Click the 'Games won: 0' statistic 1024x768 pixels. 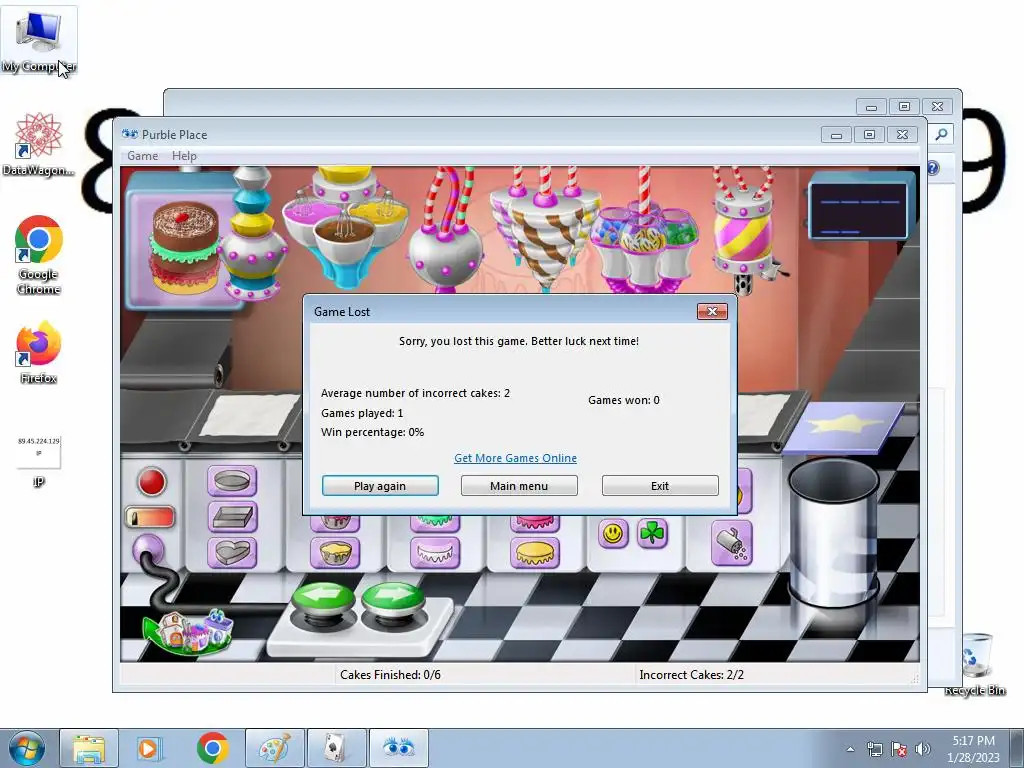(624, 400)
